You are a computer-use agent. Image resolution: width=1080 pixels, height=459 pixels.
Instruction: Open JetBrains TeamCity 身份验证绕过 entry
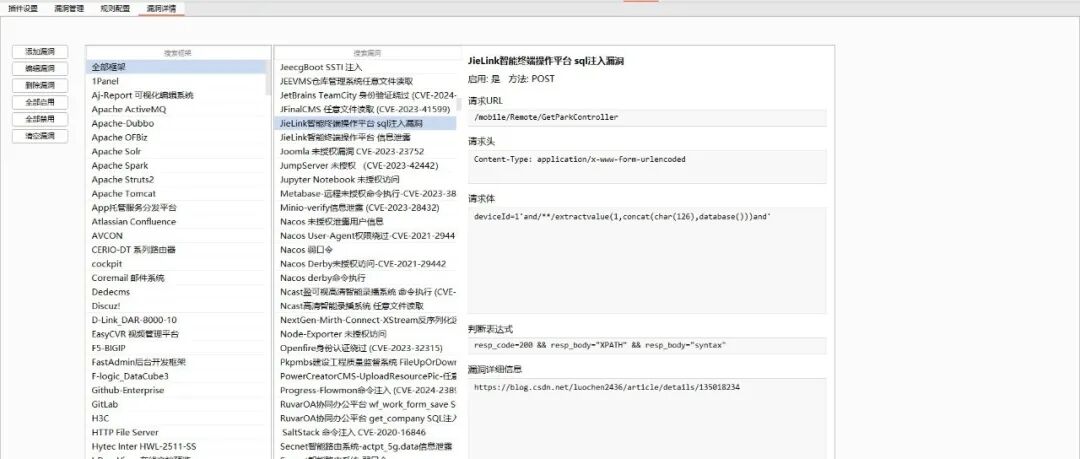[366, 95]
